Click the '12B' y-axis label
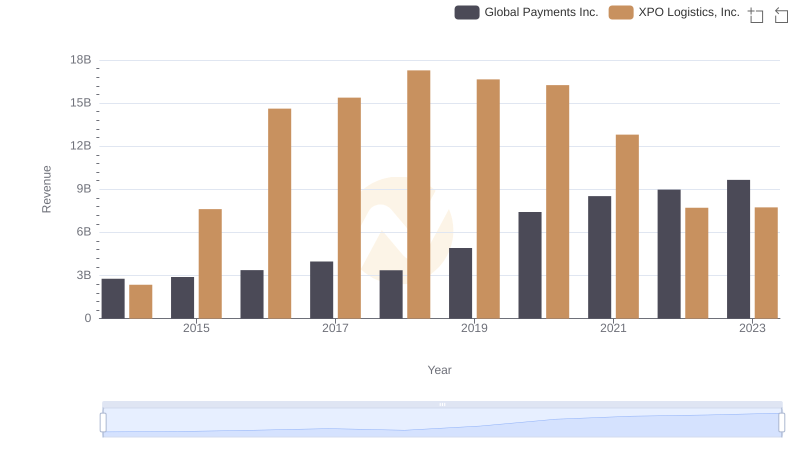 [x=81, y=146]
